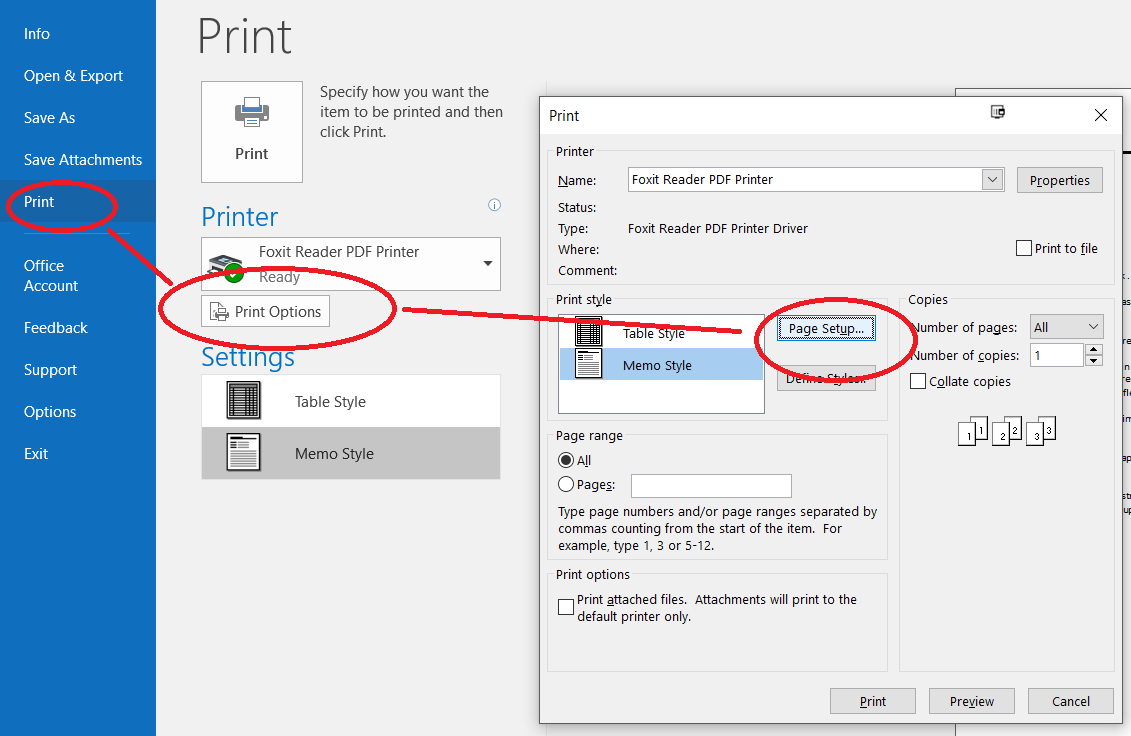Click the dialog title bar restore icon

998,113
